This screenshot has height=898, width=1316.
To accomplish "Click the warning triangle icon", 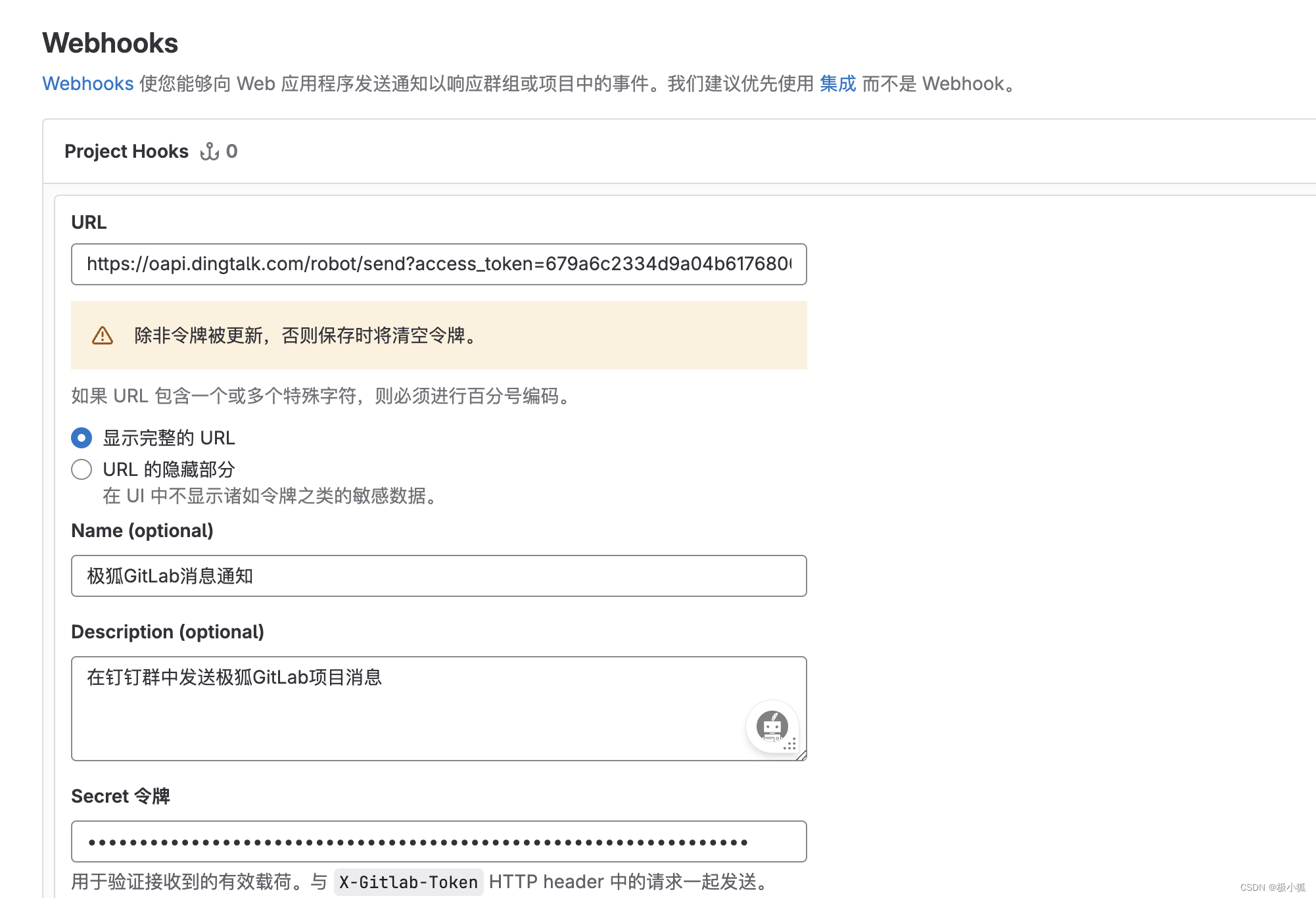I will coord(103,335).
